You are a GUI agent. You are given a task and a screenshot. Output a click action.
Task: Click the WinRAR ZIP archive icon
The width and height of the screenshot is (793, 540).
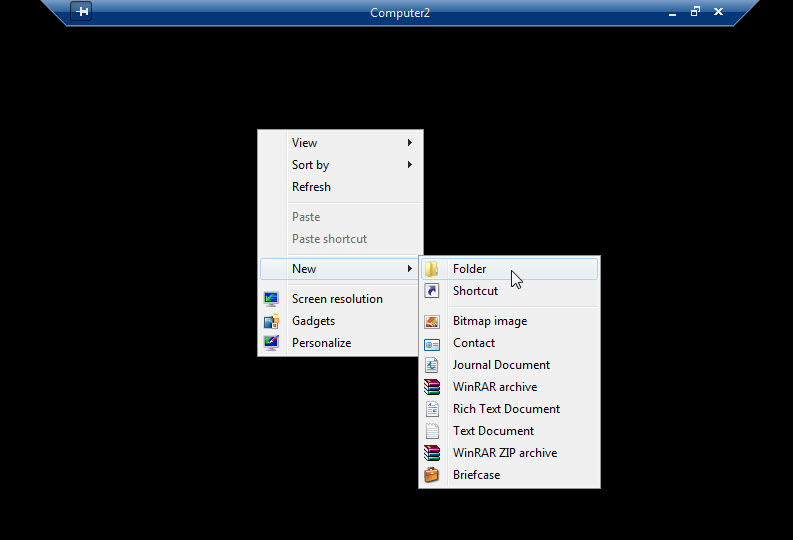point(431,453)
